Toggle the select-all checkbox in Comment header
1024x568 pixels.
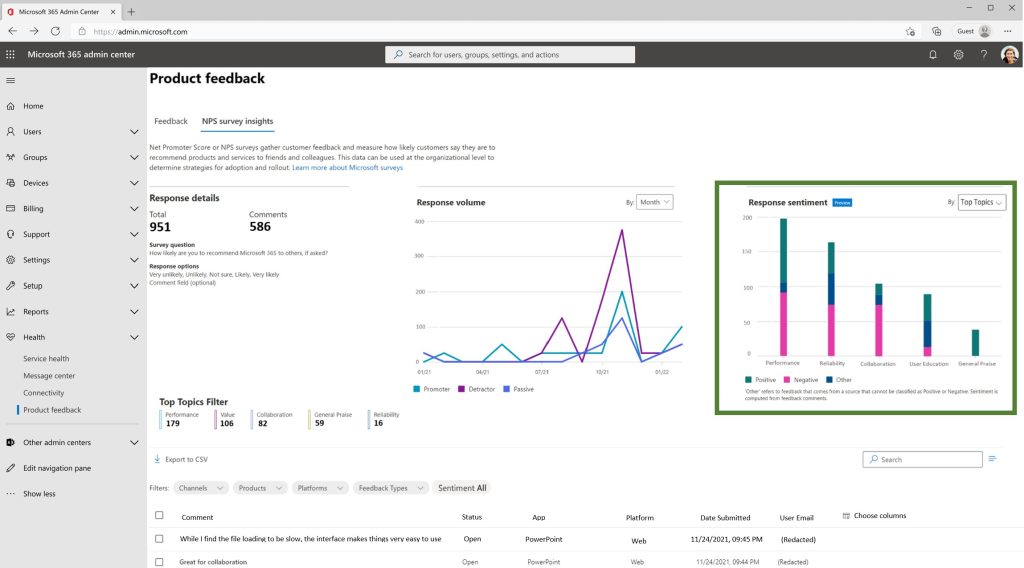tap(159, 516)
